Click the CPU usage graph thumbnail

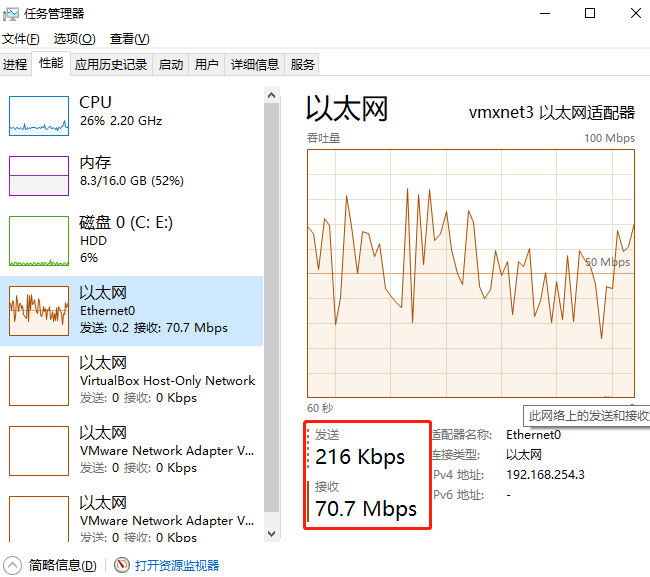tap(38, 116)
